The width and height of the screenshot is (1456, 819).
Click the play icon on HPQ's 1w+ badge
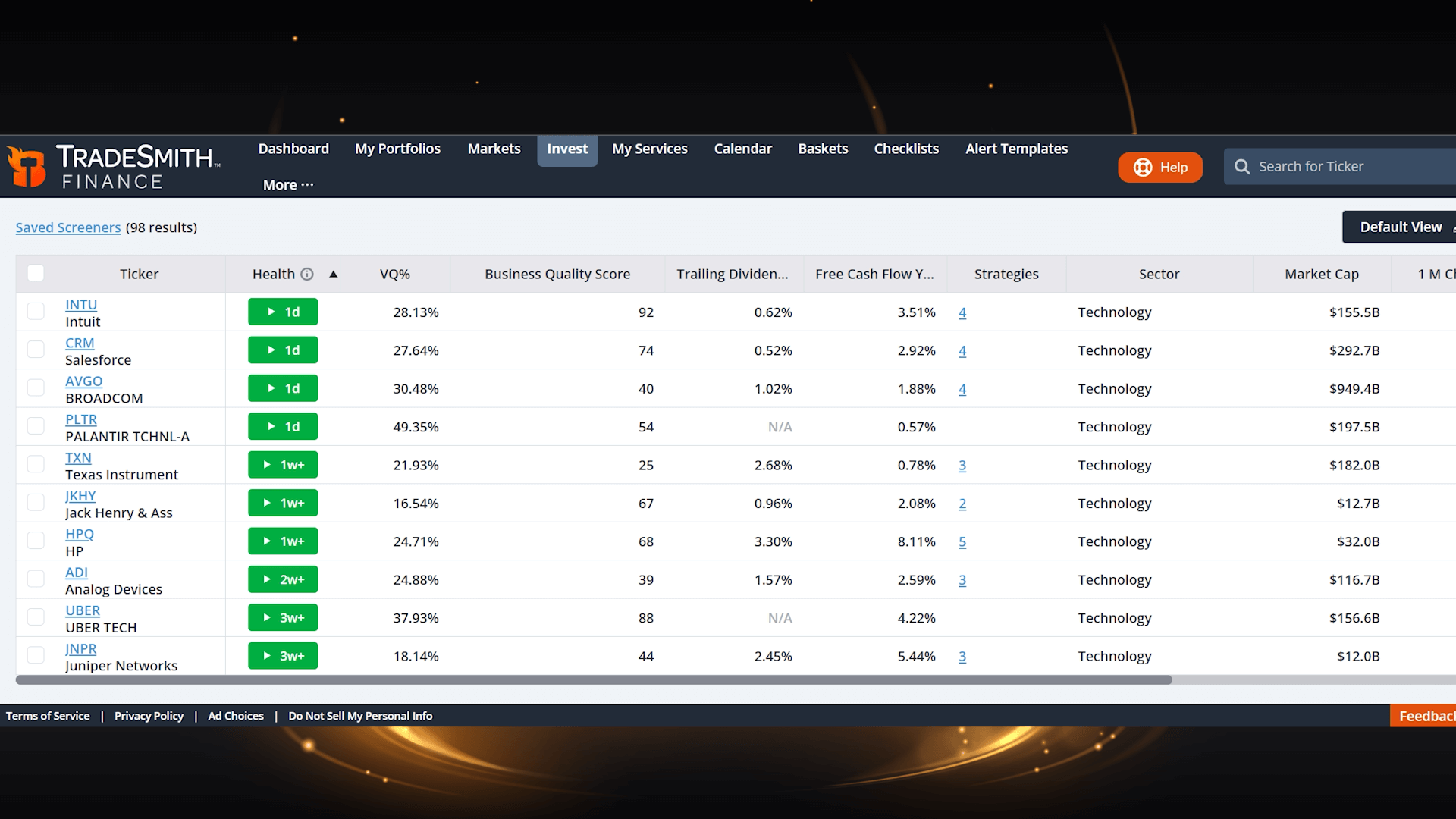pos(268,541)
